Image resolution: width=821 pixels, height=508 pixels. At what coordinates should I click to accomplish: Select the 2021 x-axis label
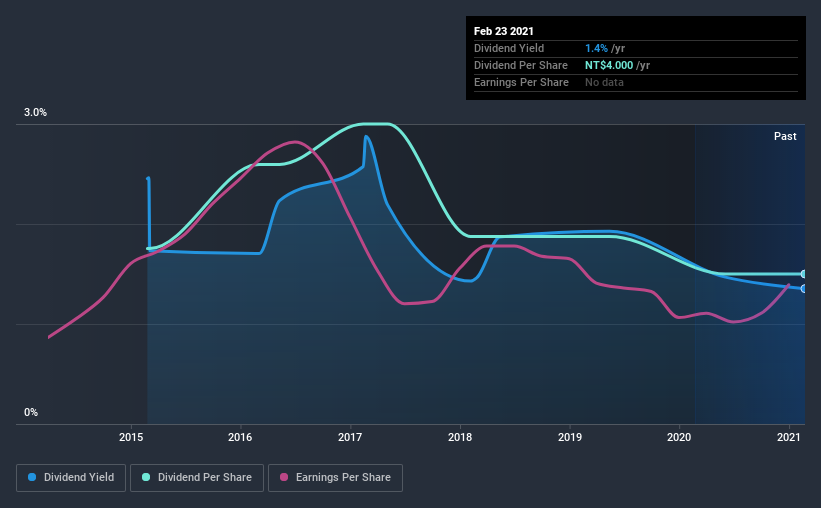click(789, 437)
